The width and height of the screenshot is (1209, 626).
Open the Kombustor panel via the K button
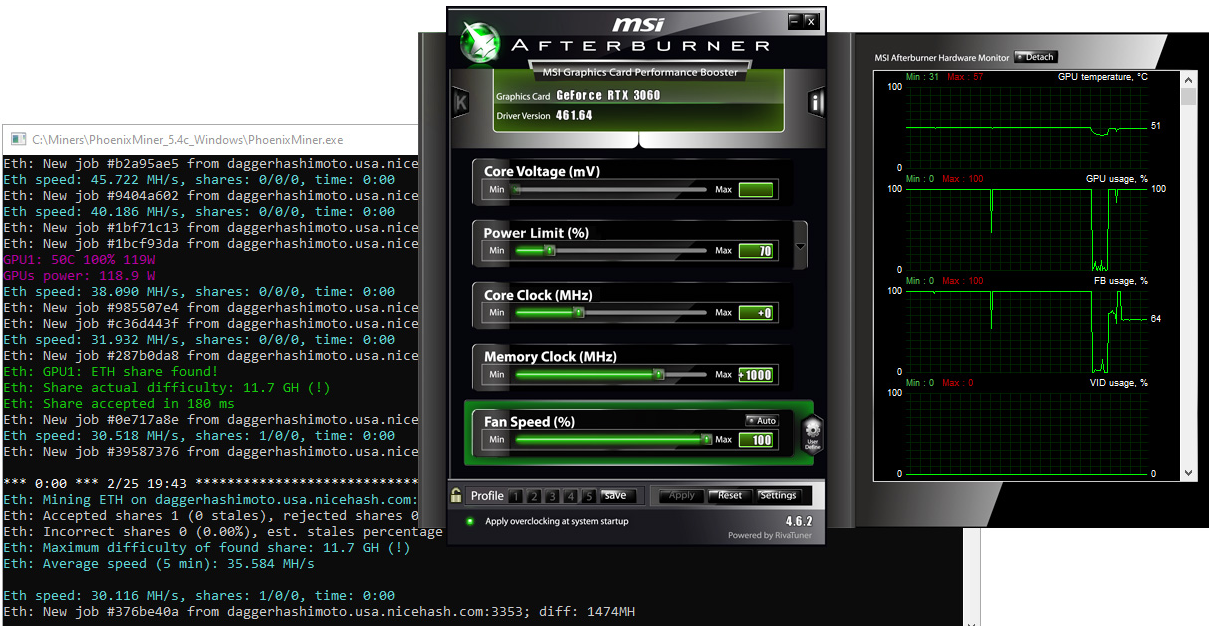coord(461,102)
